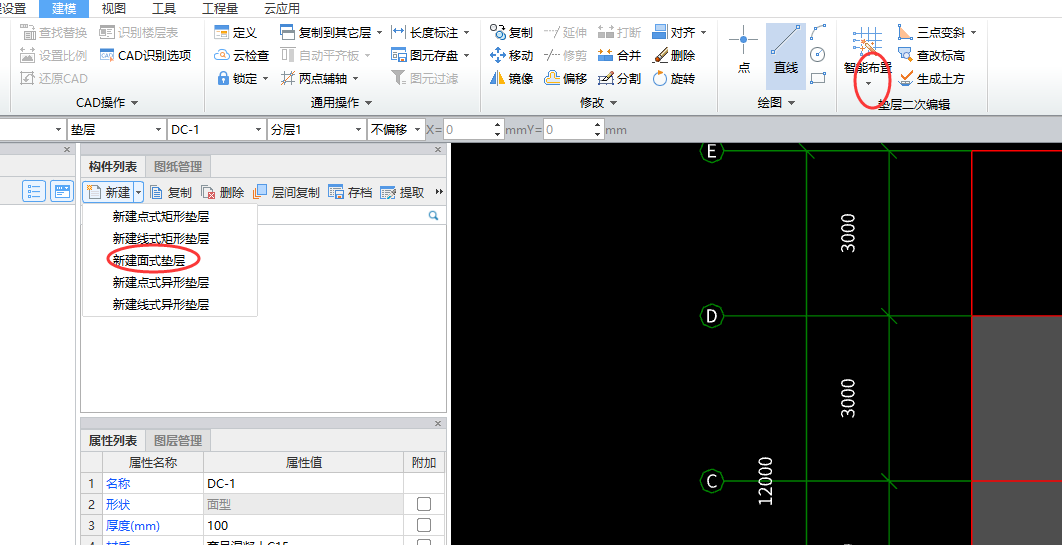The width and height of the screenshot is (1062, 545).
Task: Select the 镜像 mirror tool
Action: coord(511,79)
